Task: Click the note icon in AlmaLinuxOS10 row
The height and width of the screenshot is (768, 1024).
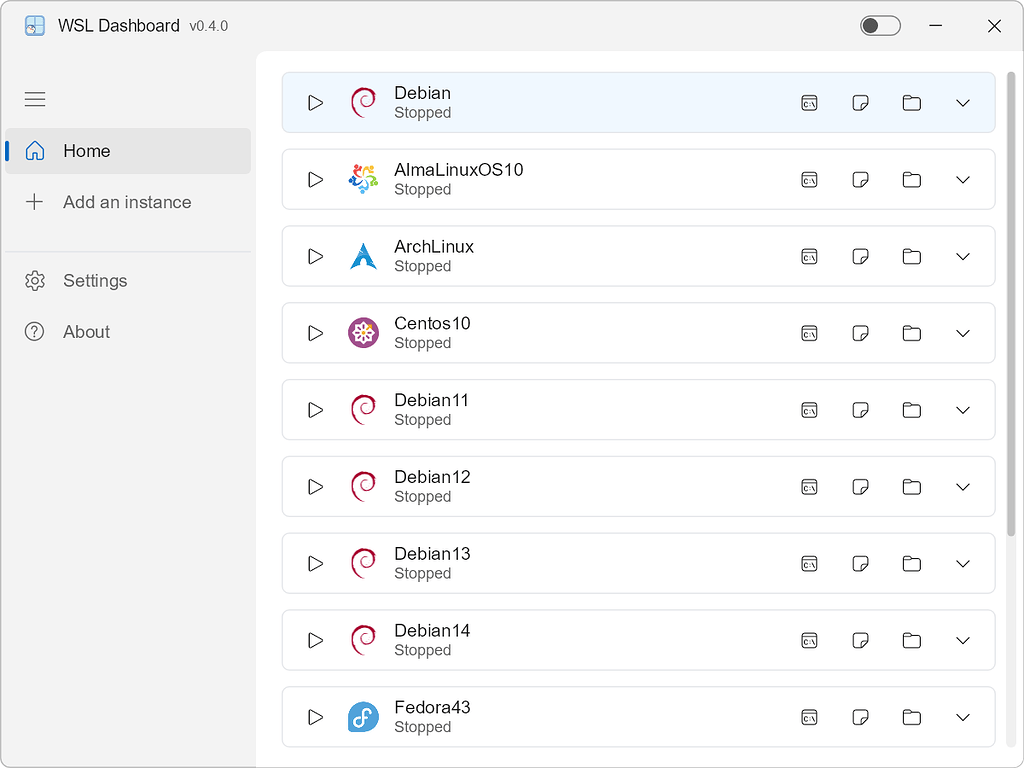Action: 861,180
